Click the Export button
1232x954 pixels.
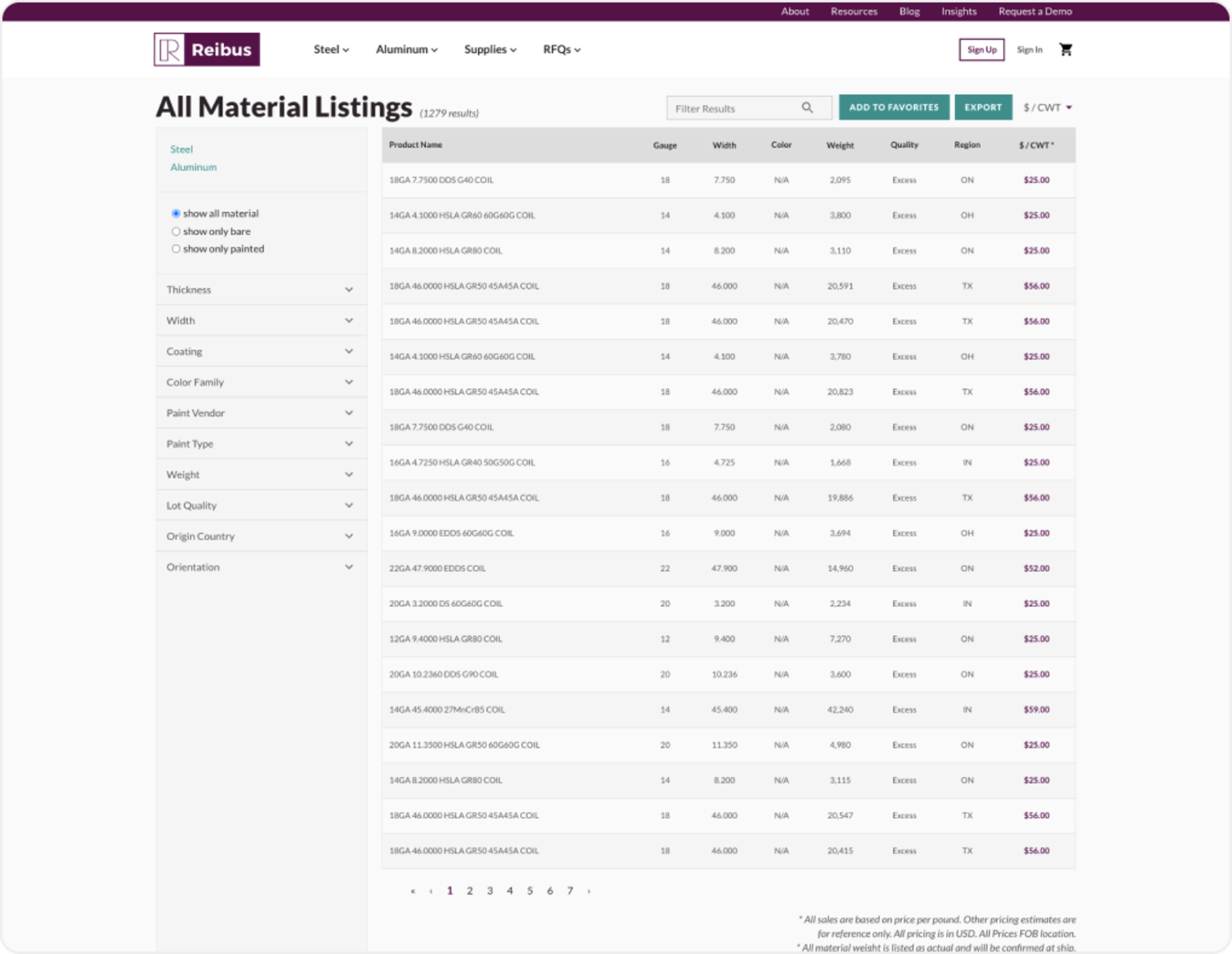point(983,107)
